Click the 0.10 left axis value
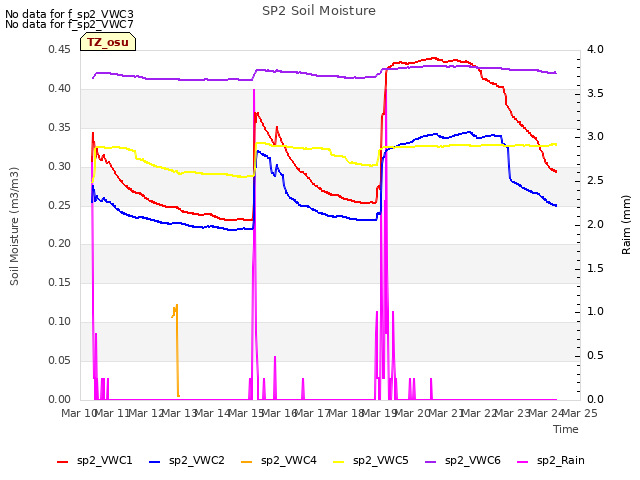Screen dimensions: 640x480 click(60, 322)
